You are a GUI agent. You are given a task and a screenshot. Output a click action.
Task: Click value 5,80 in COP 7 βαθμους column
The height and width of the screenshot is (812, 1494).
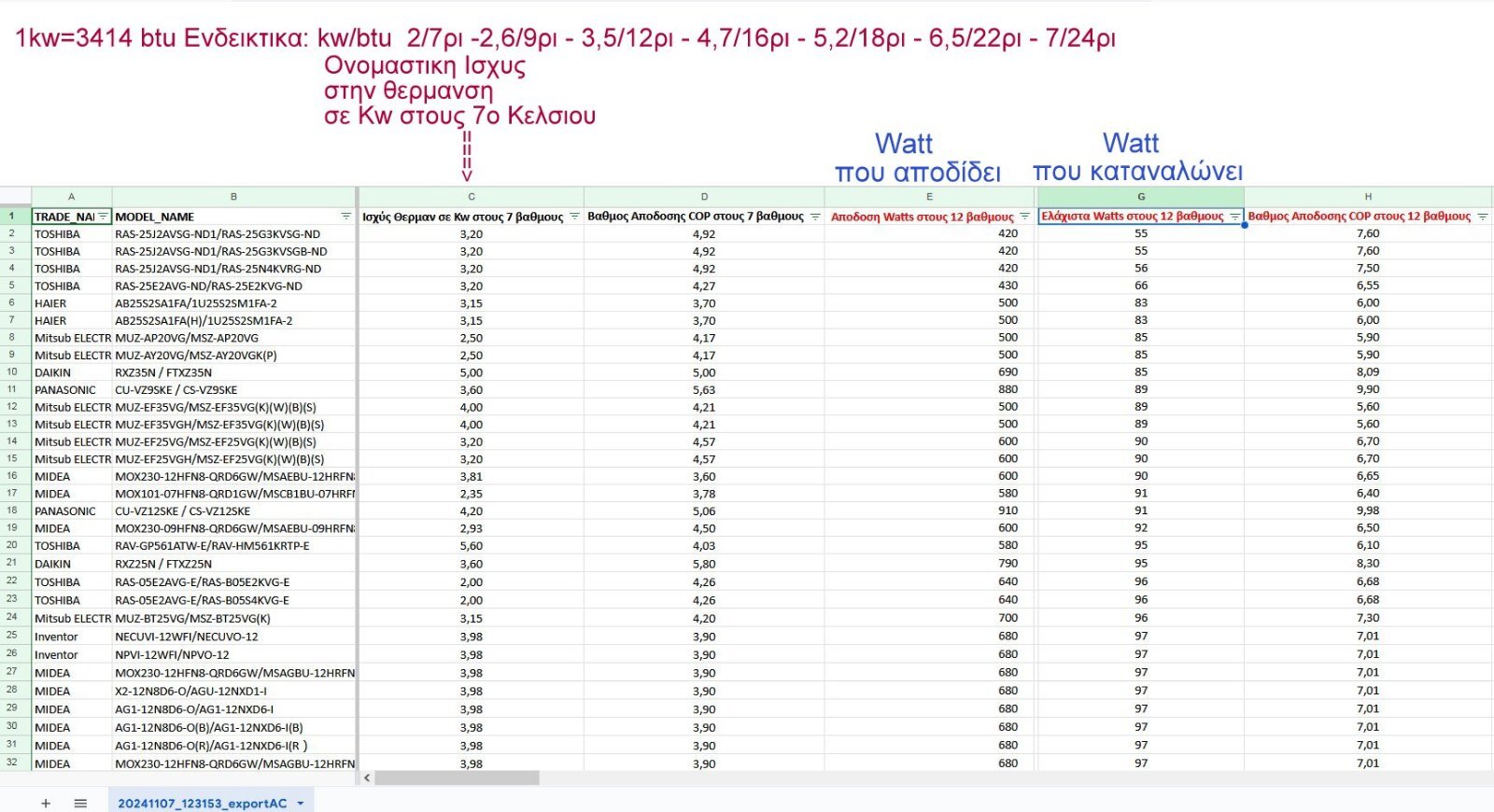click(704, 564)
